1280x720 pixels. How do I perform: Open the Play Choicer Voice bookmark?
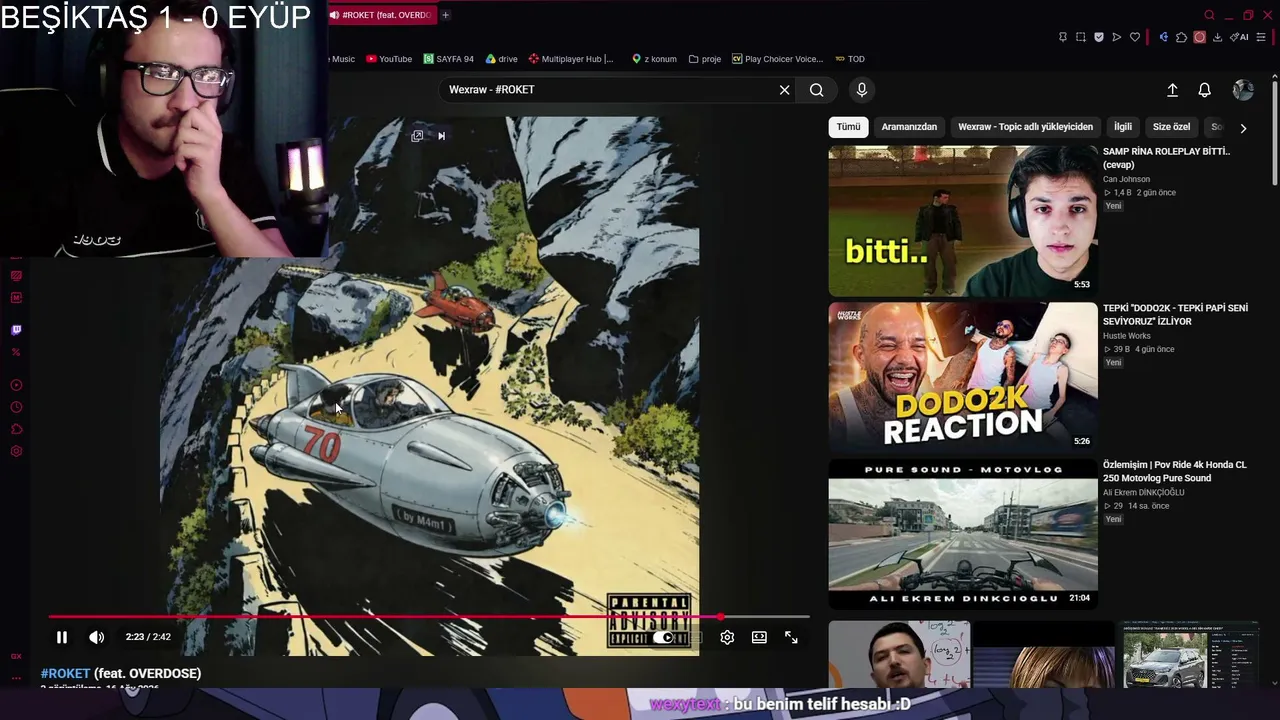point(778,59)
